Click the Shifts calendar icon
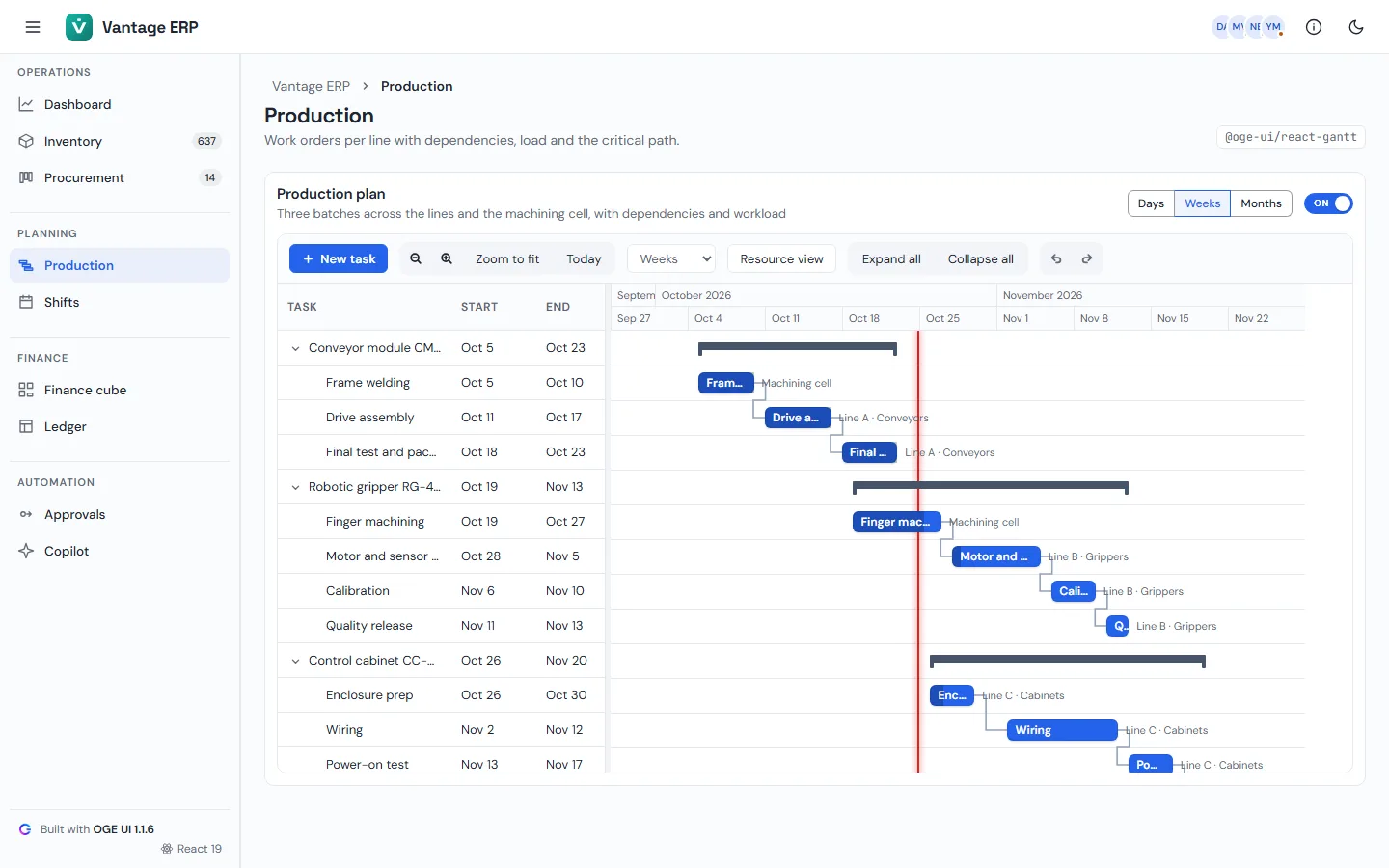 pos(26,302)
